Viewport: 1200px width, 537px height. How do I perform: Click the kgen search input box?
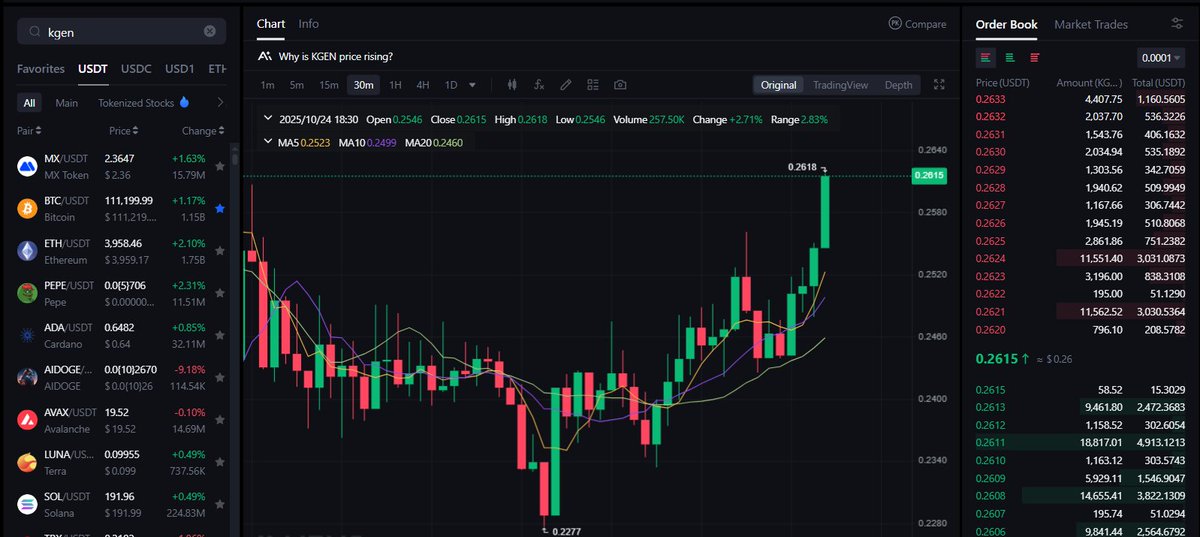(x=122, y=31)
